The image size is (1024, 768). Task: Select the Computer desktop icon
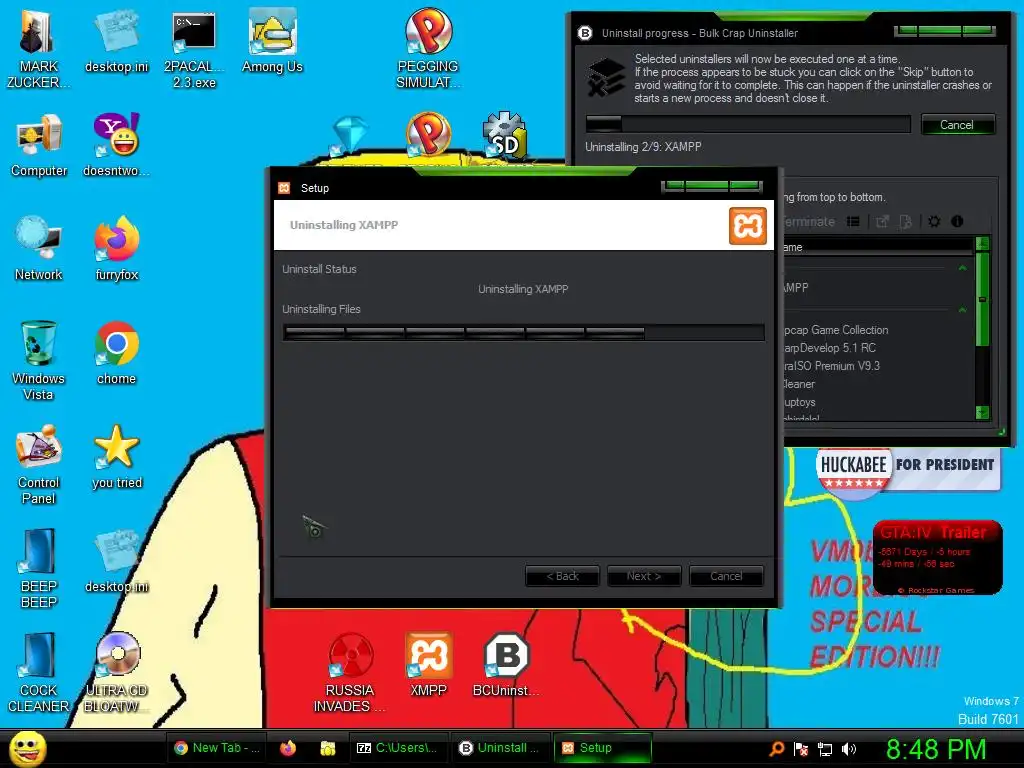click(x=39, y=145)
